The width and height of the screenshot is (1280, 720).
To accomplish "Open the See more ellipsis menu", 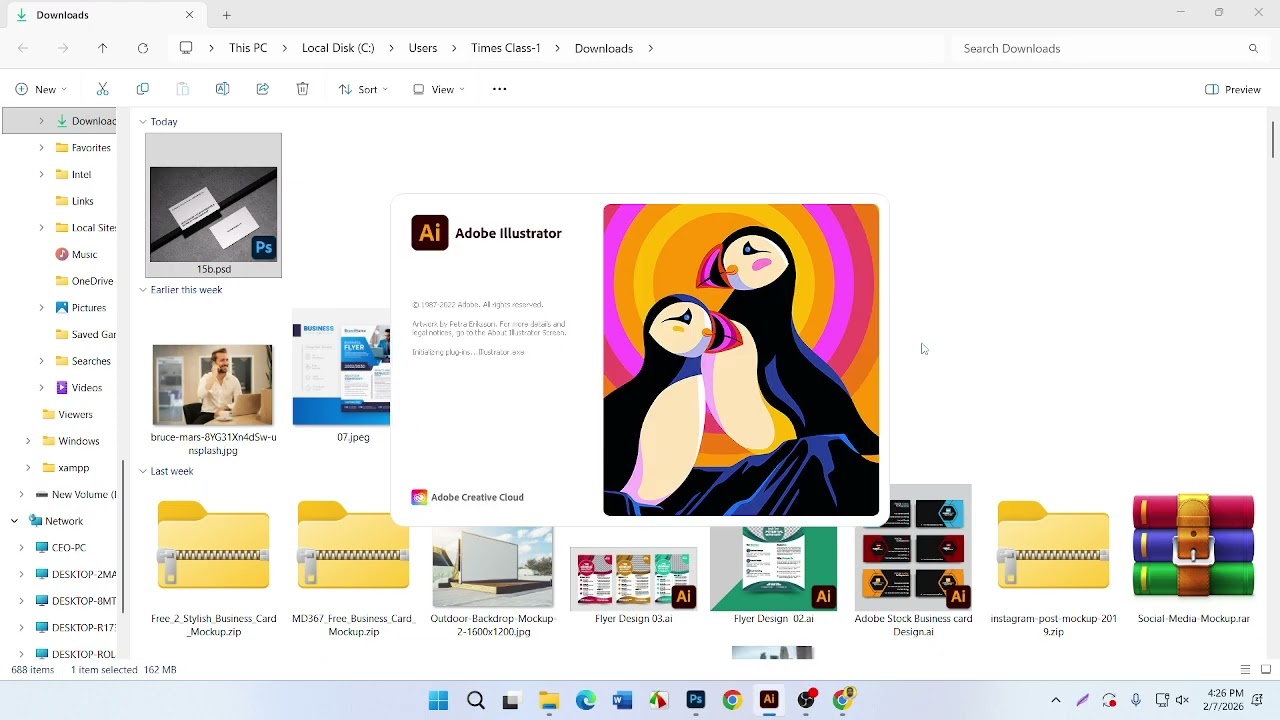I will 500,89.
